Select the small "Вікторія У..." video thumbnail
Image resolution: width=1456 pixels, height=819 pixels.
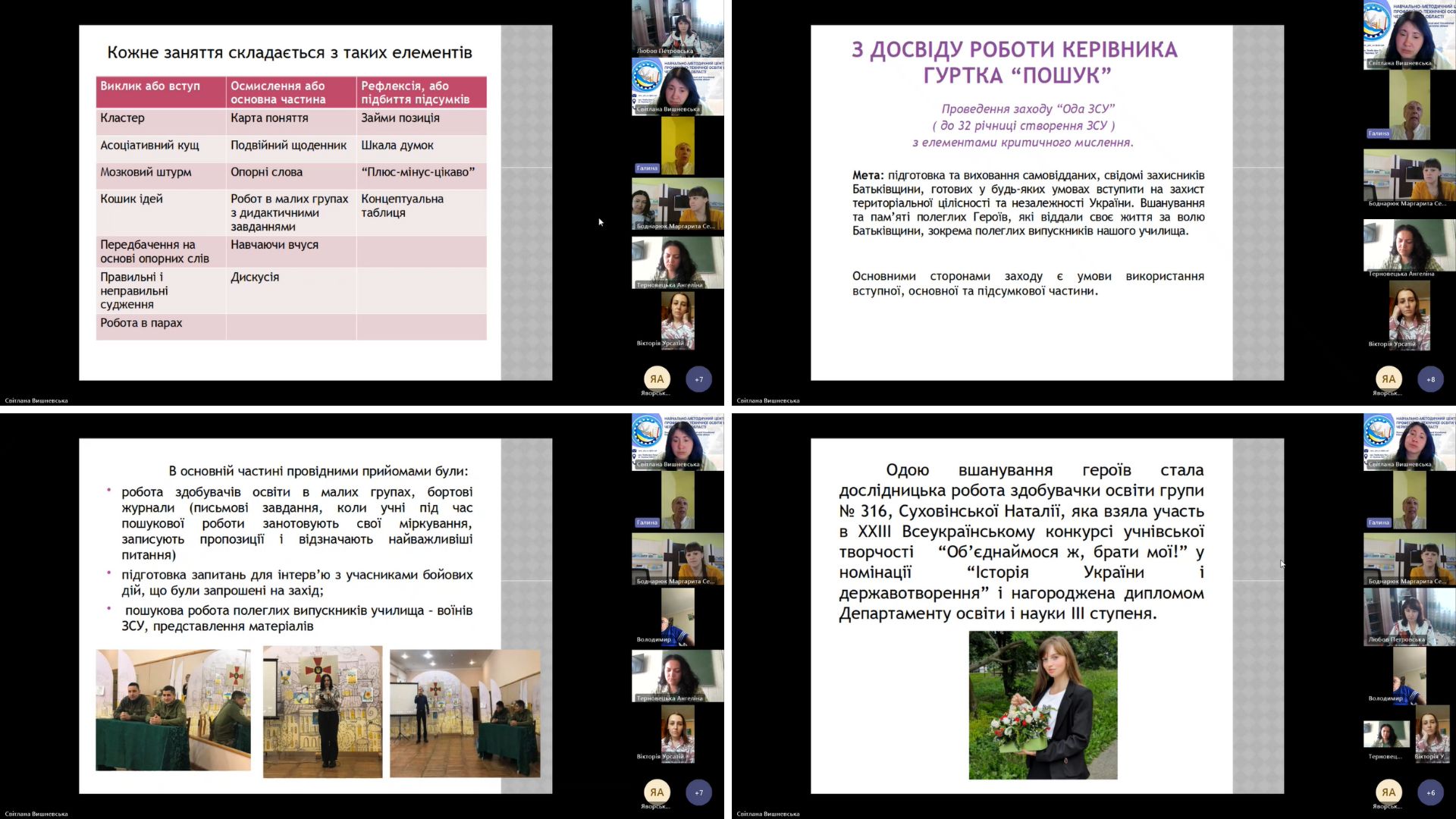tap(1432, 733)
